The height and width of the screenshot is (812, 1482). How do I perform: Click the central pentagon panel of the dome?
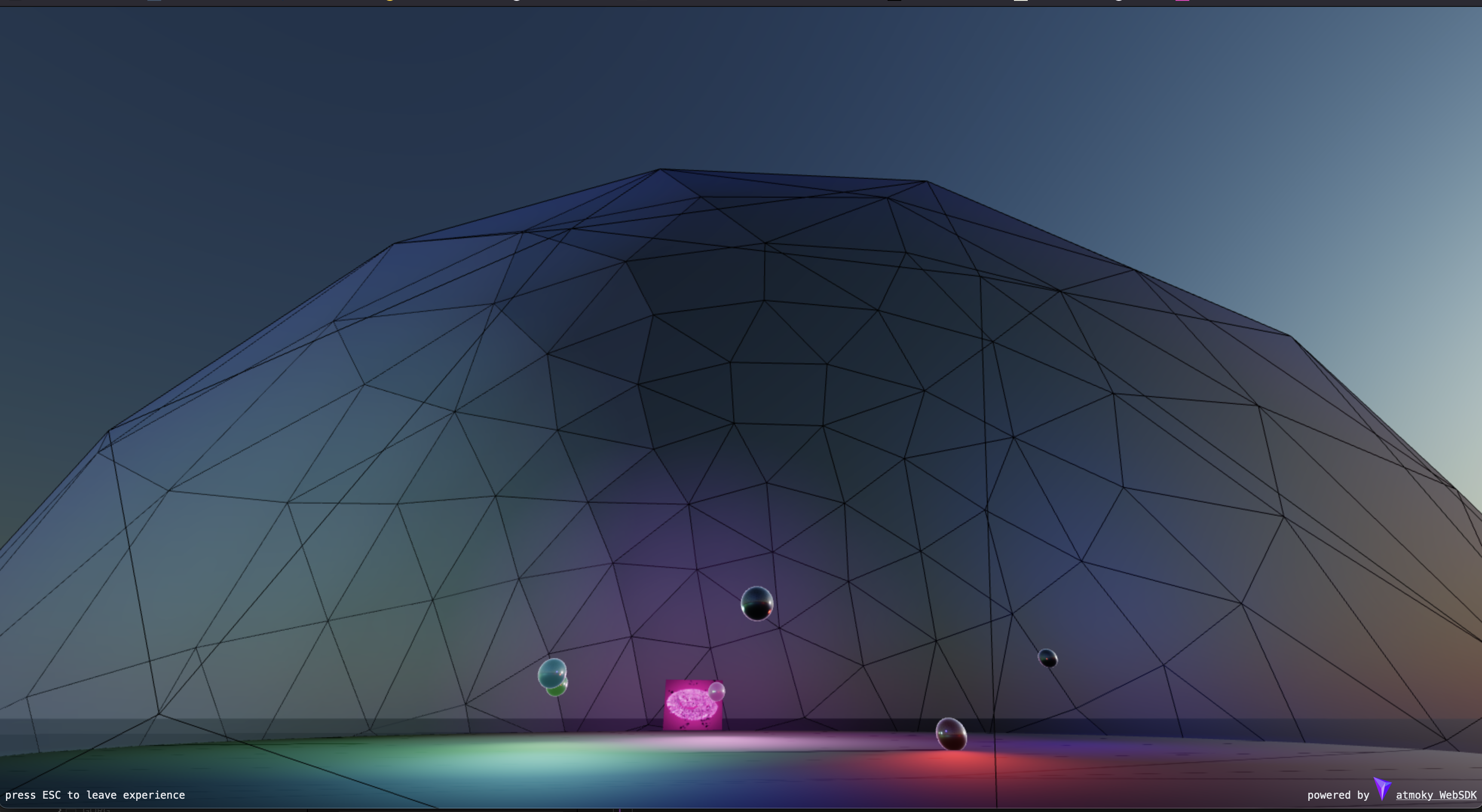(x=778, y=394)
